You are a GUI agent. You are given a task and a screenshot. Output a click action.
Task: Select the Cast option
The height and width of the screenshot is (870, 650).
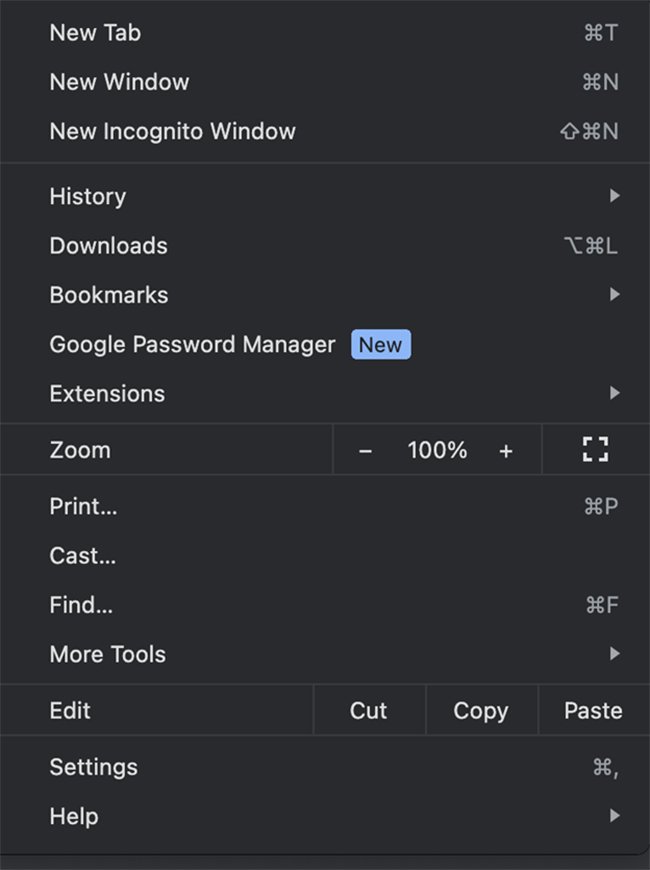click(82, 556)
